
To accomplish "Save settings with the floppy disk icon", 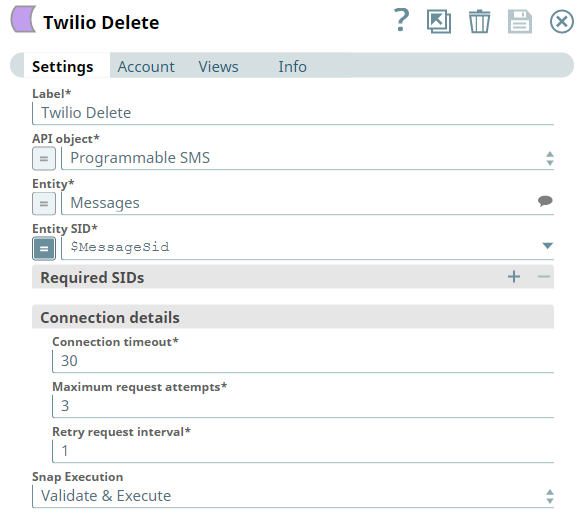I will click(x=520, y=22).
